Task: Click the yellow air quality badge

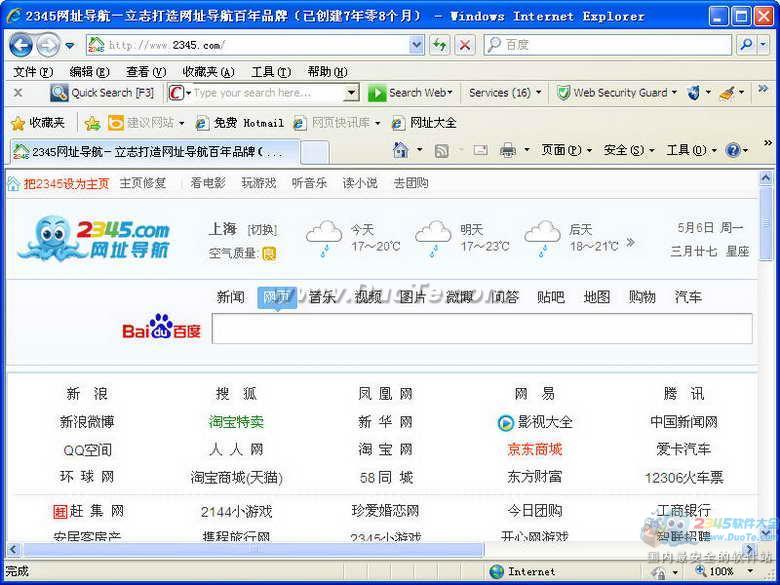Action: click(269, 254)
